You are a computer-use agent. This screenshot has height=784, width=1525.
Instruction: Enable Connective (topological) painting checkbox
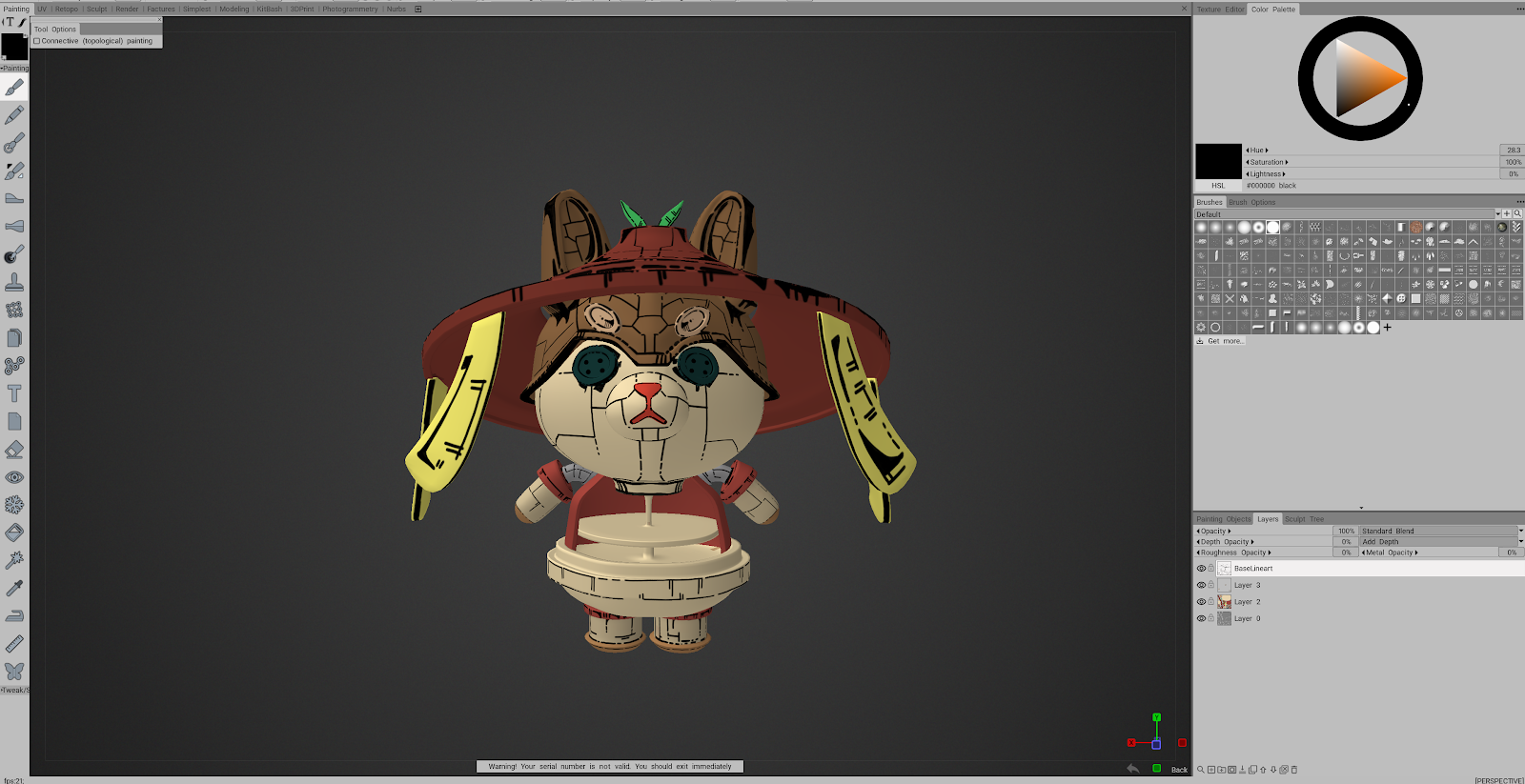coord(37,41)
